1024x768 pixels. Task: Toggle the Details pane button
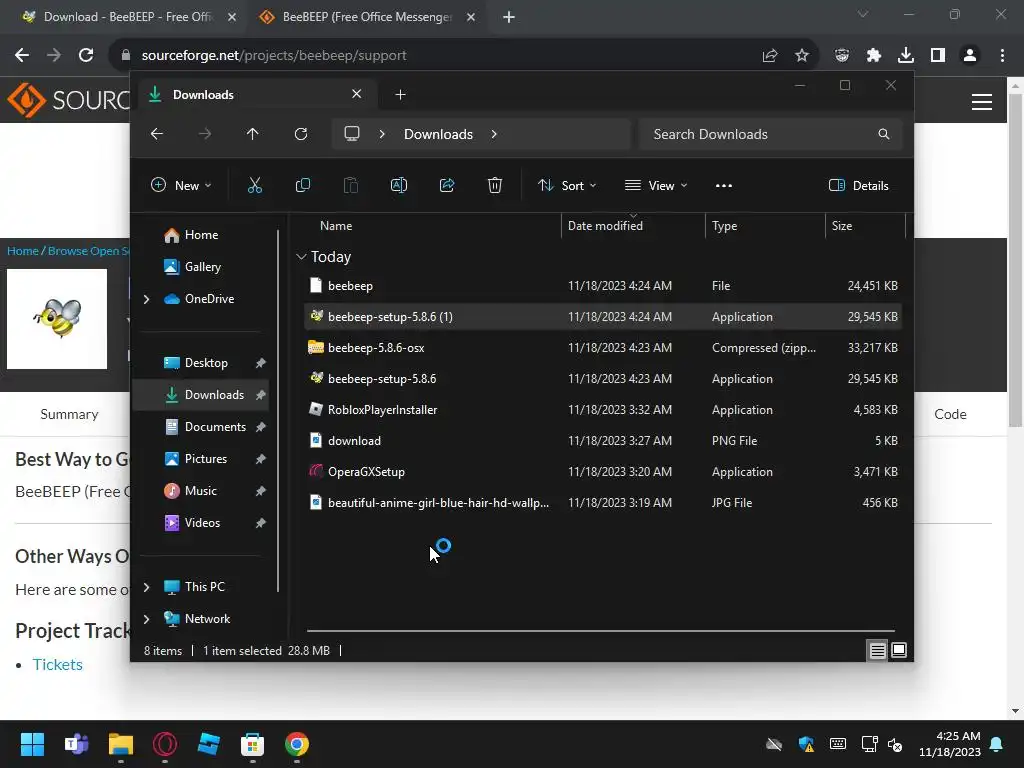pyautogui.click(x=858, y=185)
